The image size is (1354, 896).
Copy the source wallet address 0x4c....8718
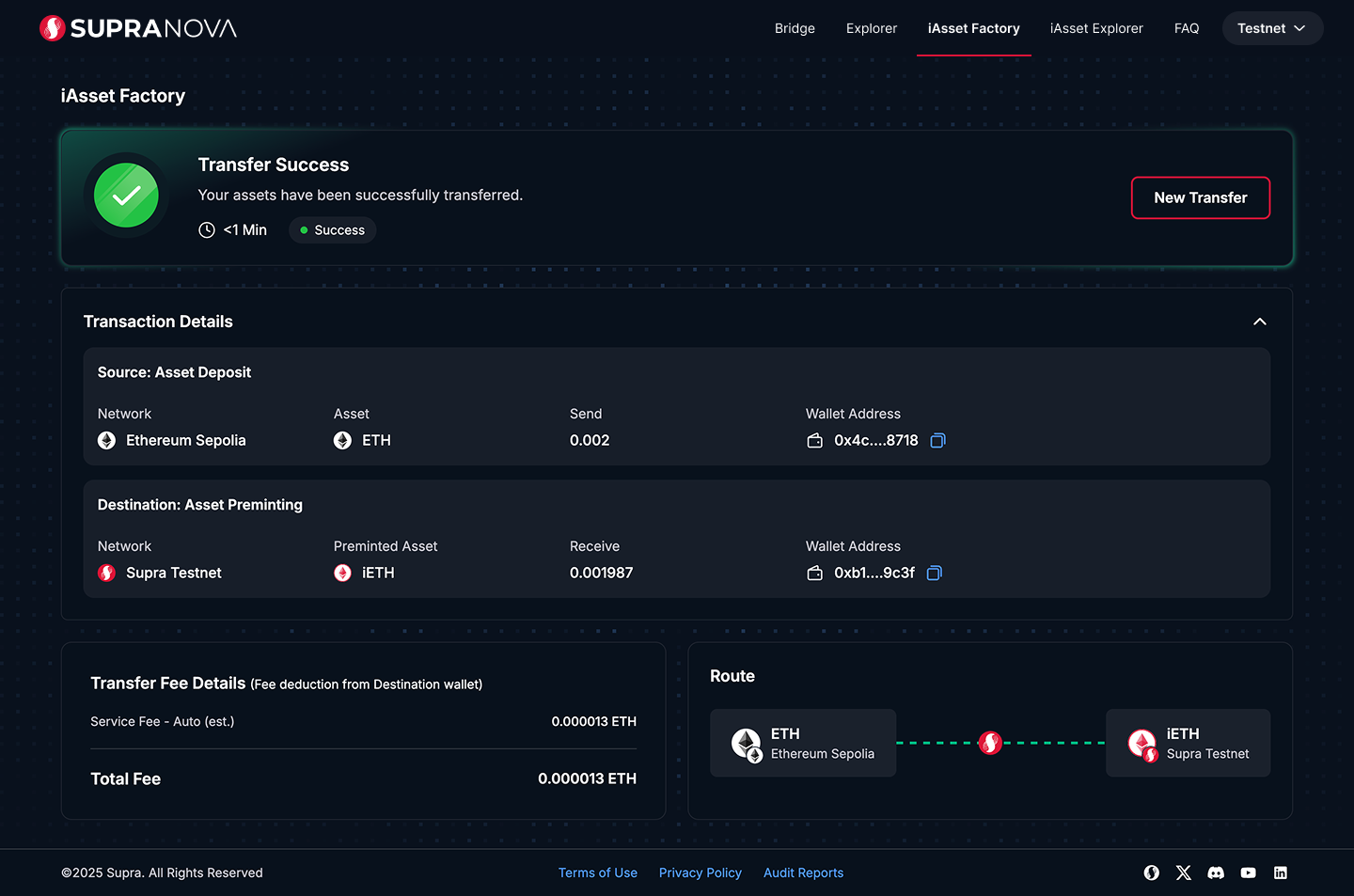click(x=937, y=441)
